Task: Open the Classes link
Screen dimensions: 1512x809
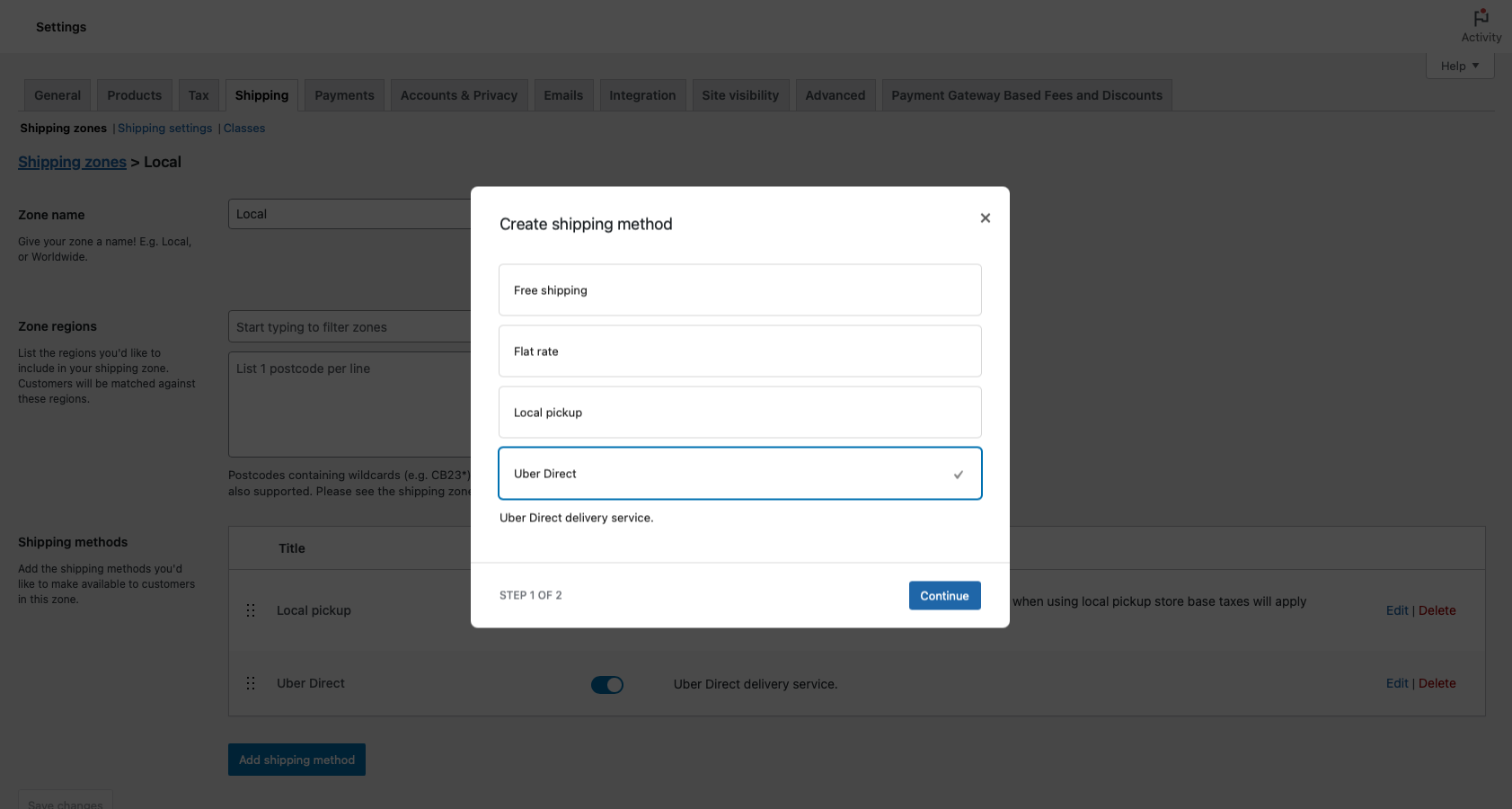Action: tap(244, 128)
